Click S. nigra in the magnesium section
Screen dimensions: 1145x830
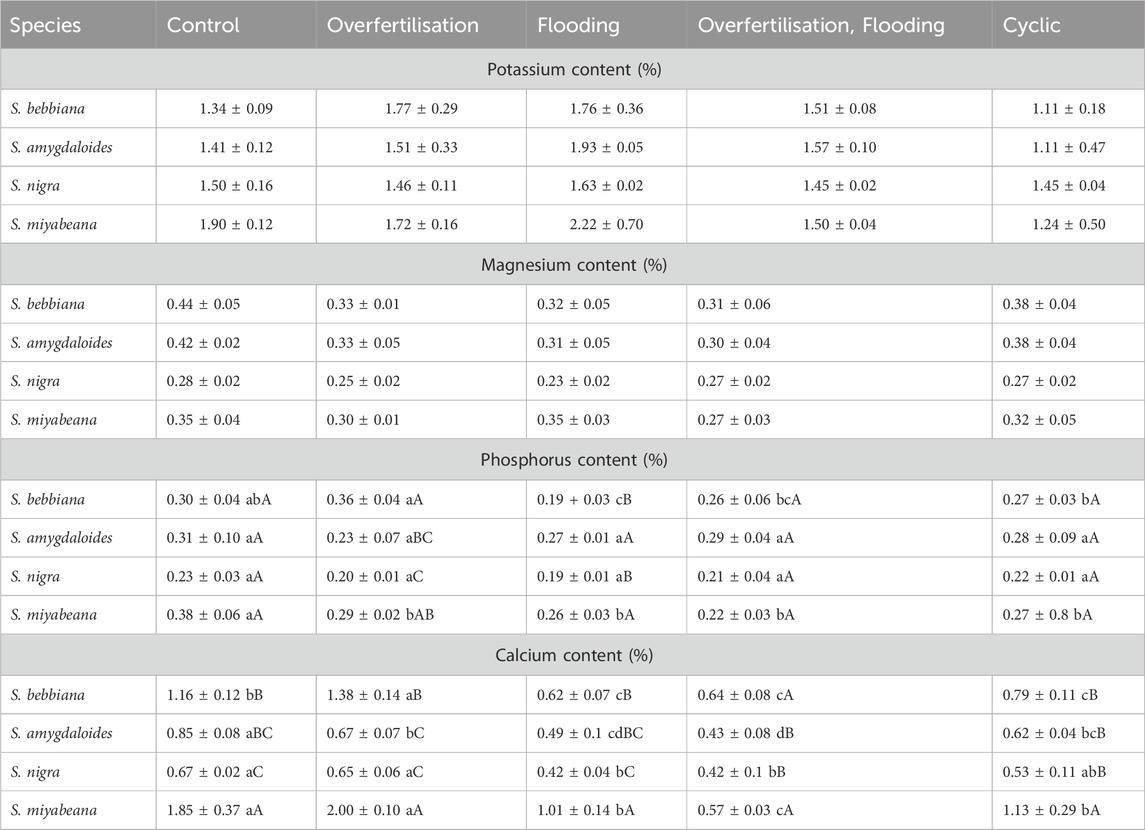coord(38,381)
